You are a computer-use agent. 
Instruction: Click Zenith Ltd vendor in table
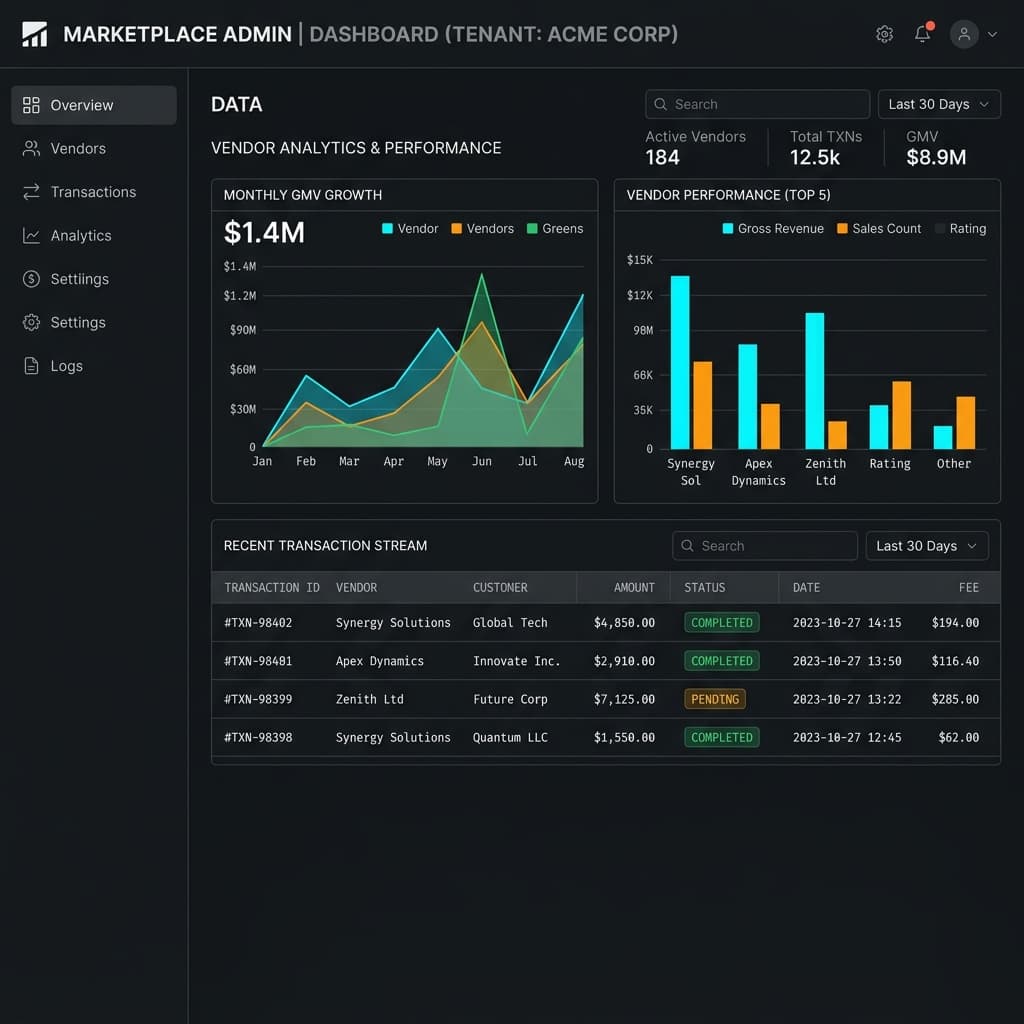pyautogui.click(x=370, y=699)
